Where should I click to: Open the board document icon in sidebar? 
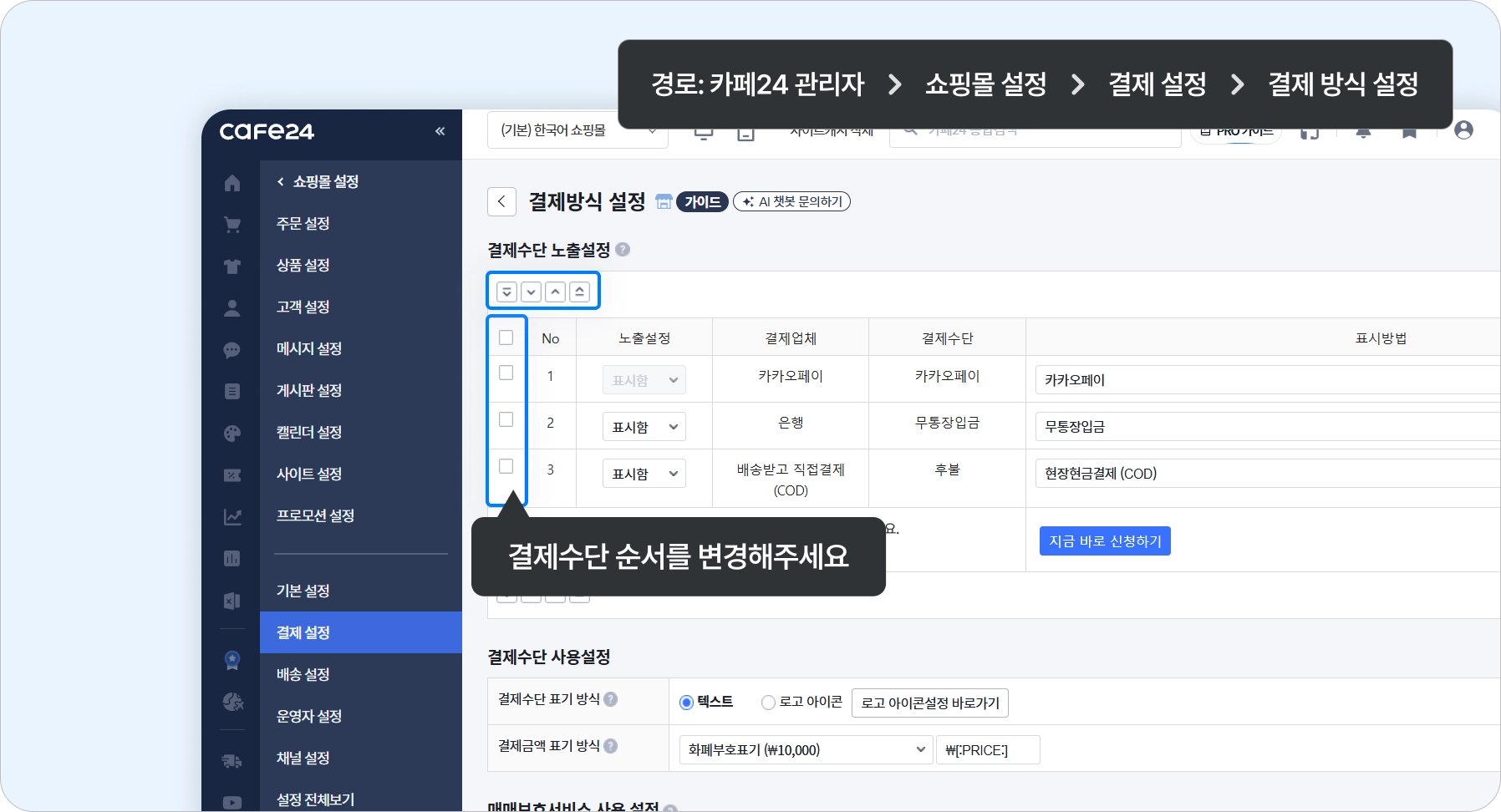click(x=232, y=391)
